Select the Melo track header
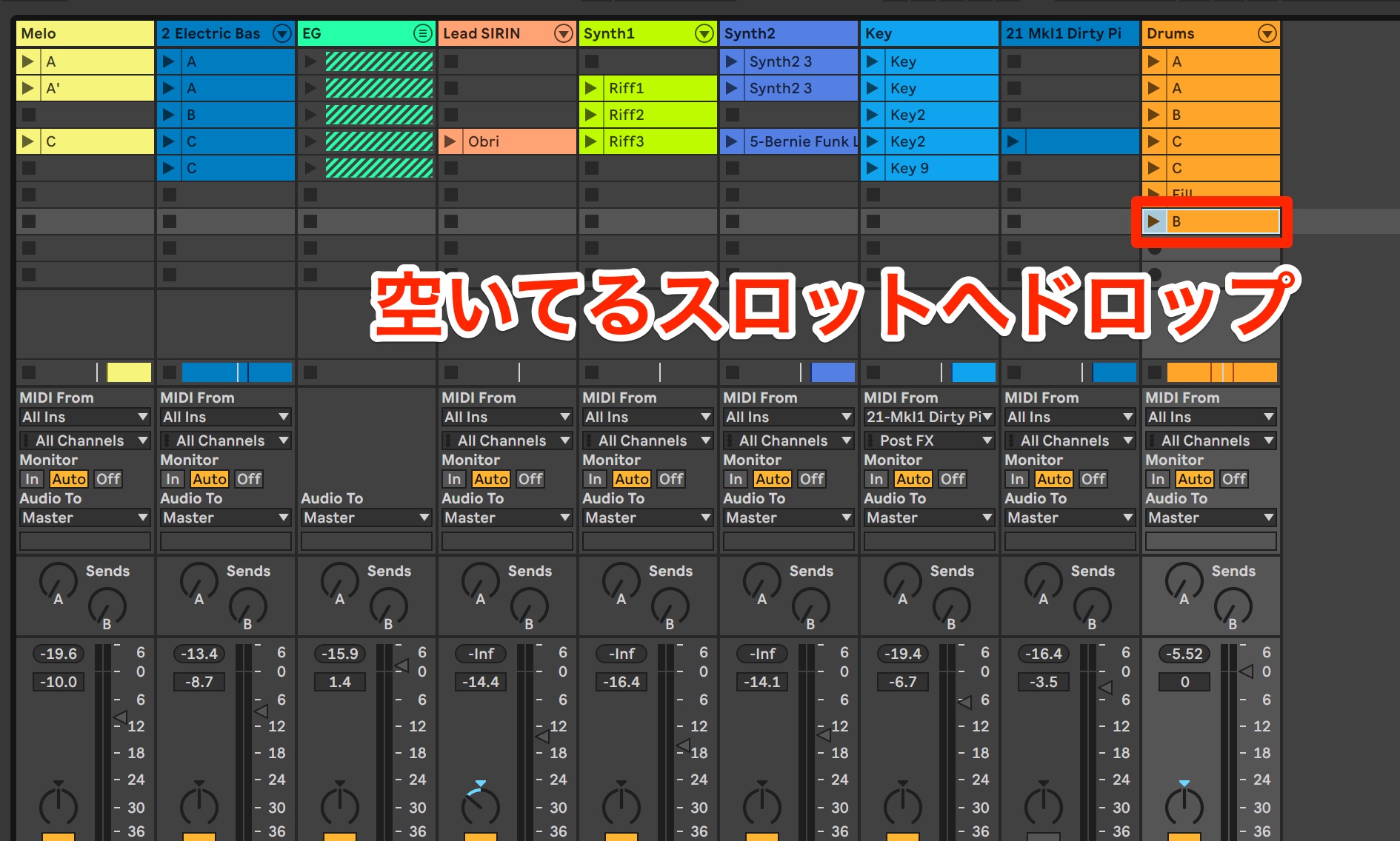Image resolution: width=1400 pixels, height=841 pixels. coord(85,33)
